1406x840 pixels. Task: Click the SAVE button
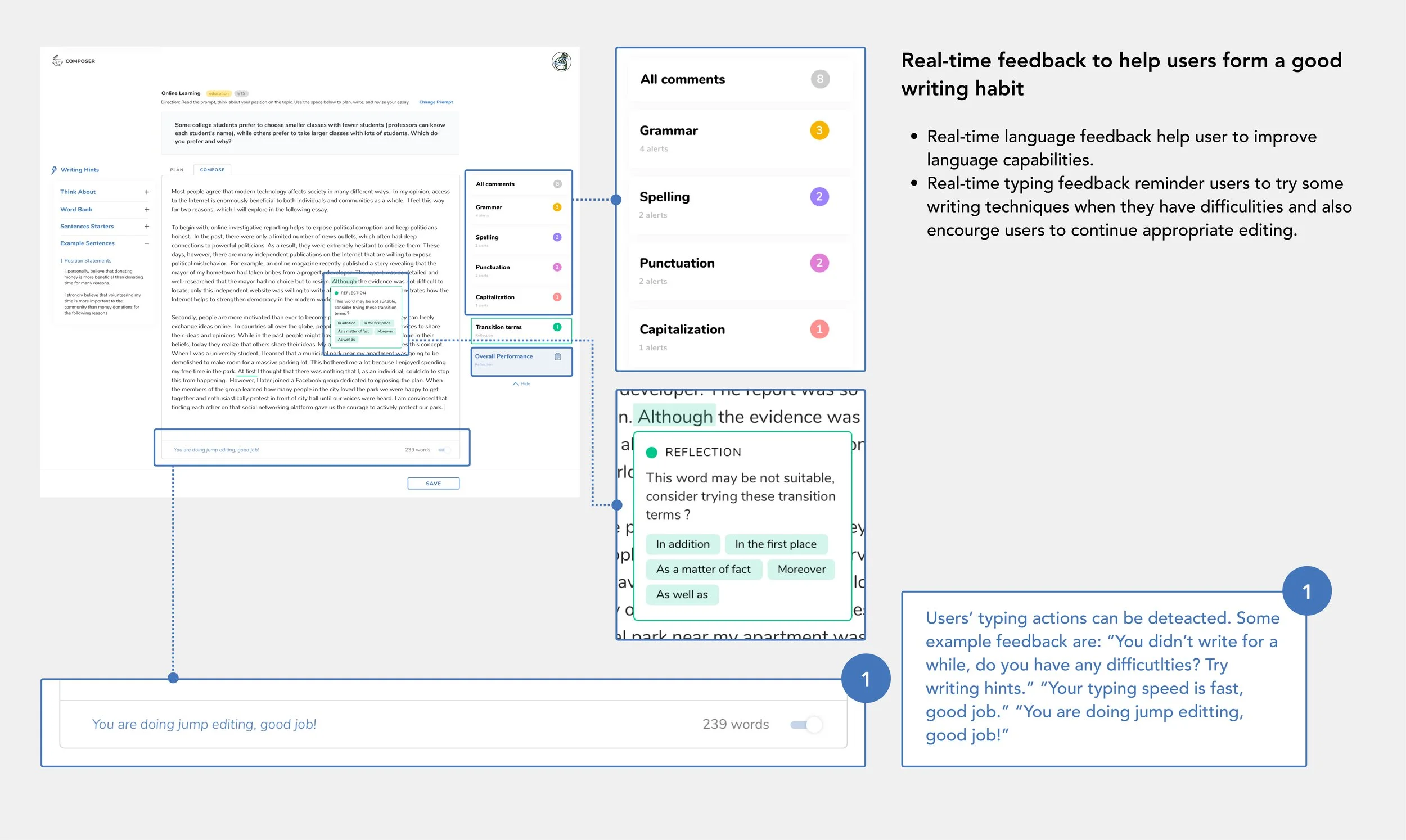[x=433, y=484]
